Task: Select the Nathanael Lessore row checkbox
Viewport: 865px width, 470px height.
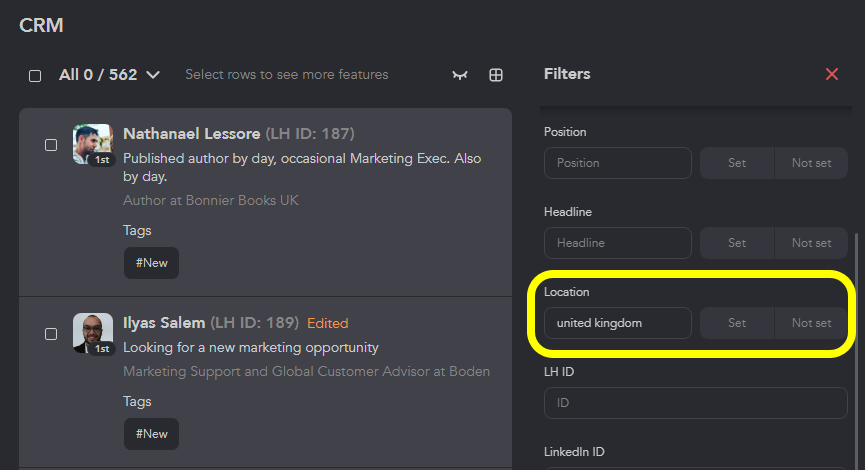Action: [51, 145]
